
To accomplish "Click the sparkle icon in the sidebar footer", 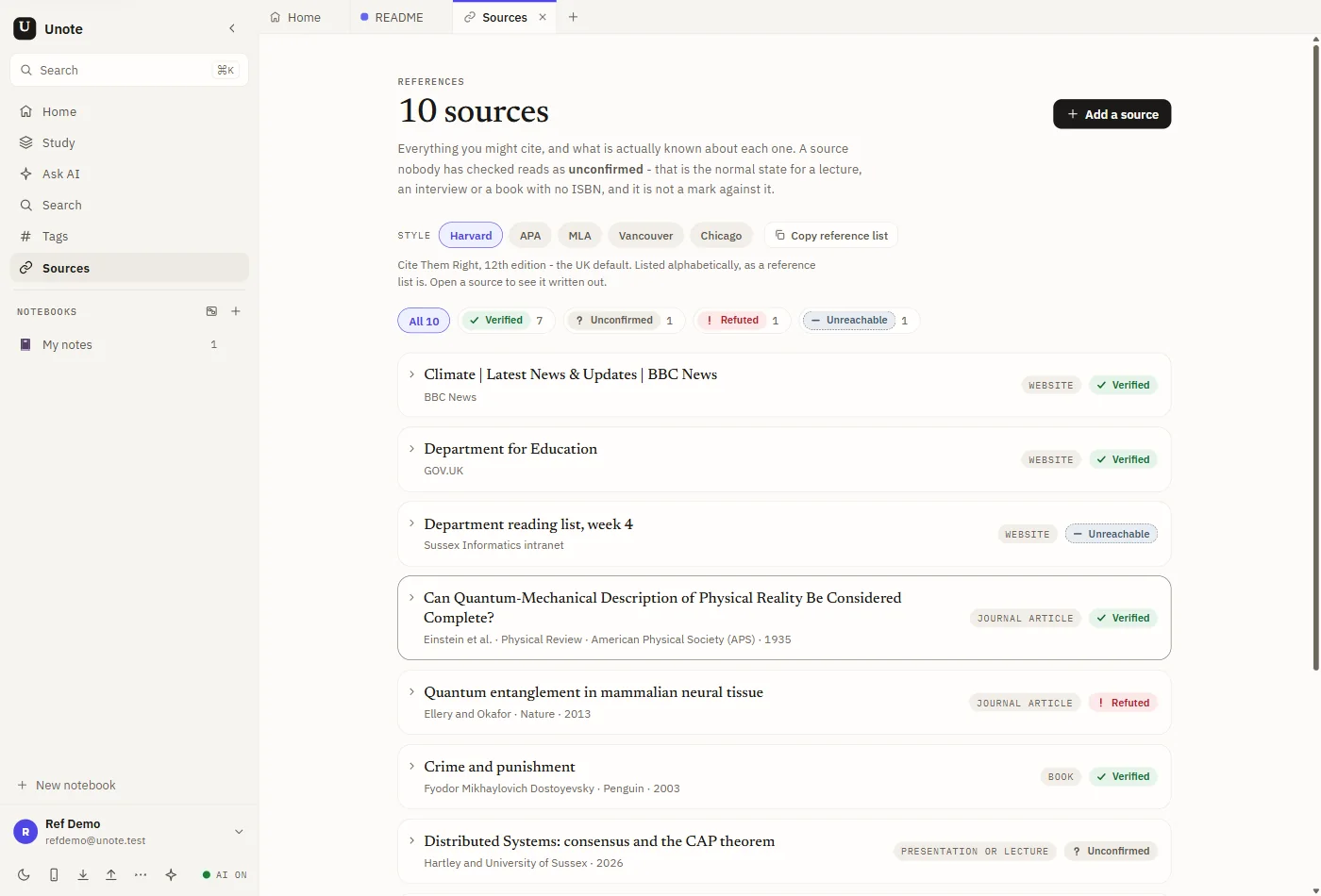I will (171, 874).
